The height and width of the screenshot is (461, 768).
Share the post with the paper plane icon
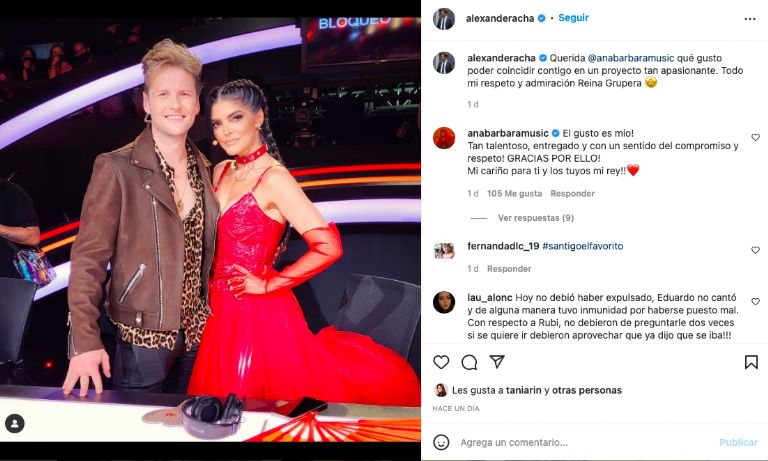click(x=497, y=362)
